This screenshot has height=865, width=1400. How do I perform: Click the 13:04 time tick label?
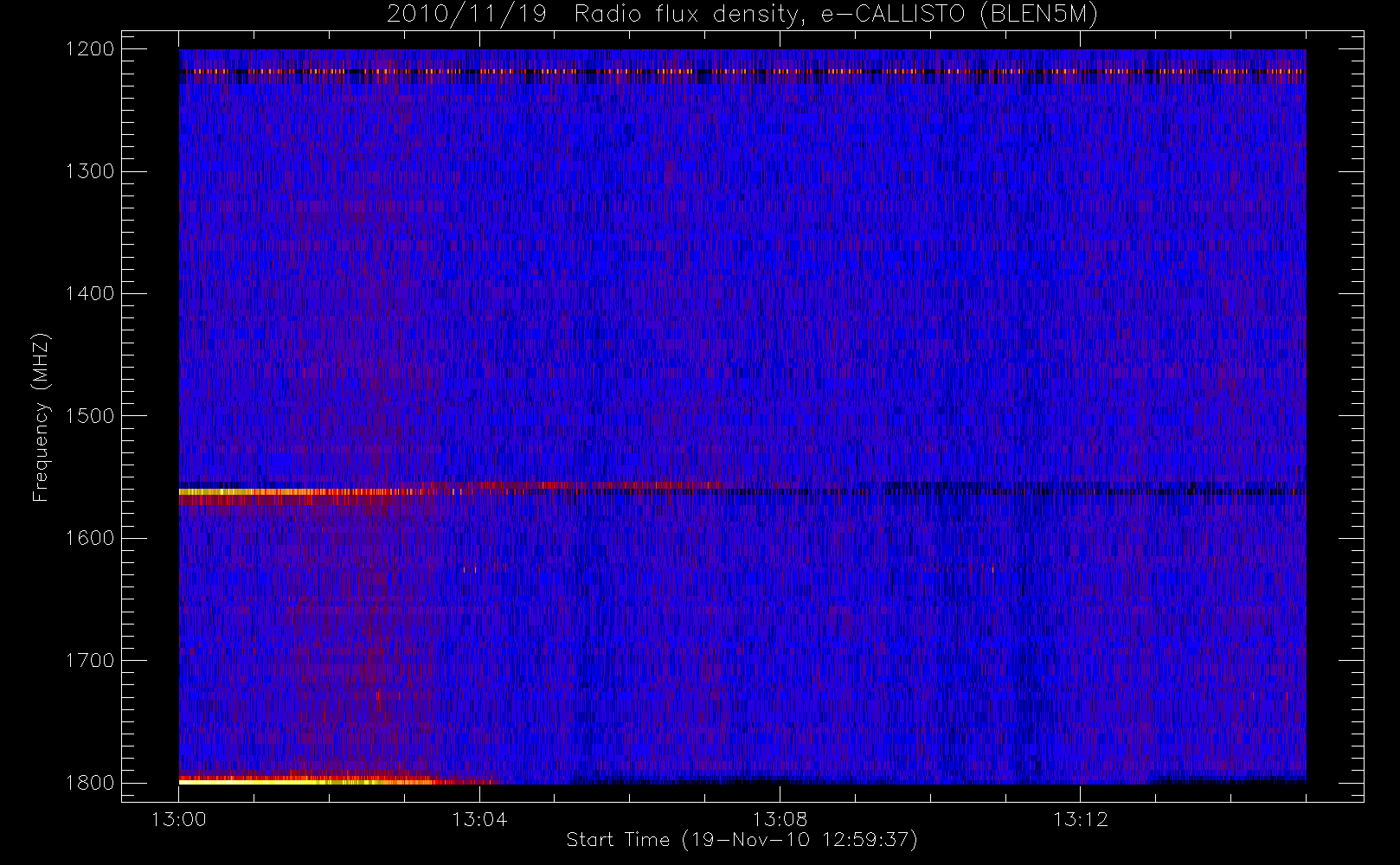(x=479, y=819)
